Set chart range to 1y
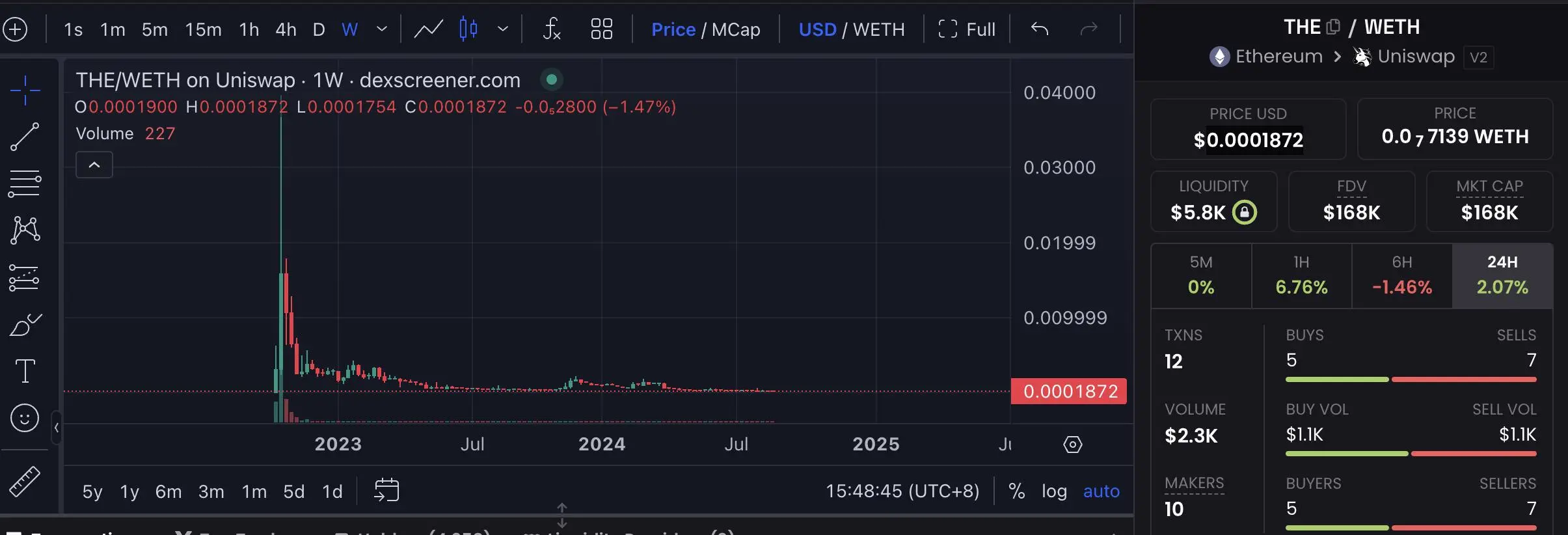The width and height of the screenshot is (1568, 535). pyautogui.click(x=129, y=491)
